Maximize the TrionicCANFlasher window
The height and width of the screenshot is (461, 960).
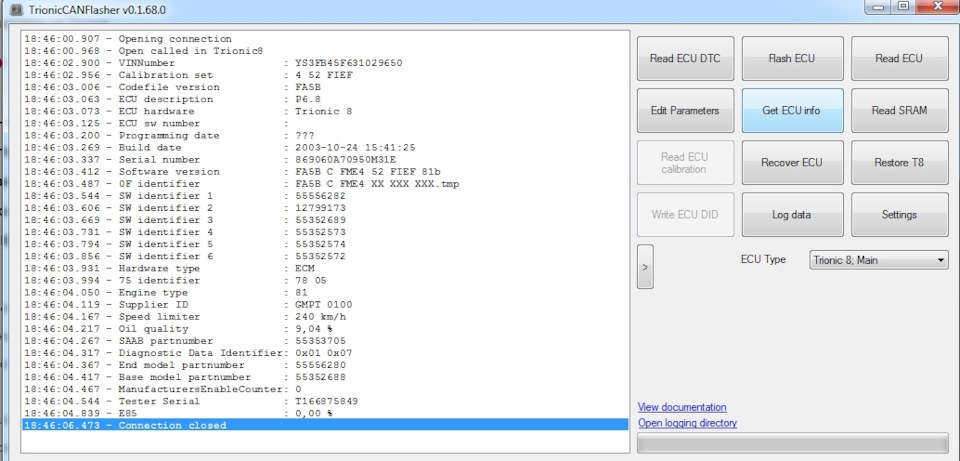pyautogui.click(x=902, y=6)
